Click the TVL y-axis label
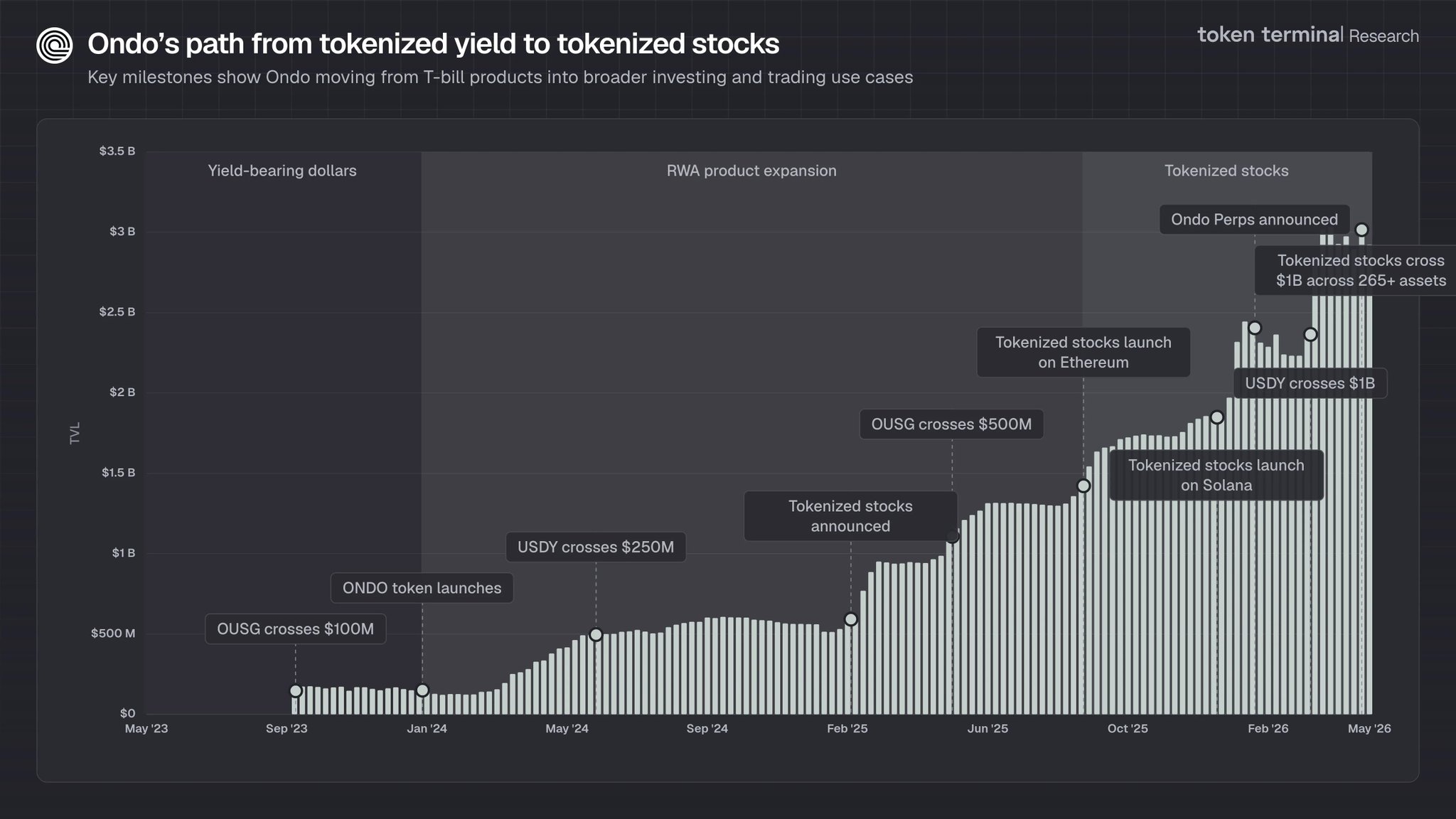This screenshot has width=1456, height=819. point(75,433)
